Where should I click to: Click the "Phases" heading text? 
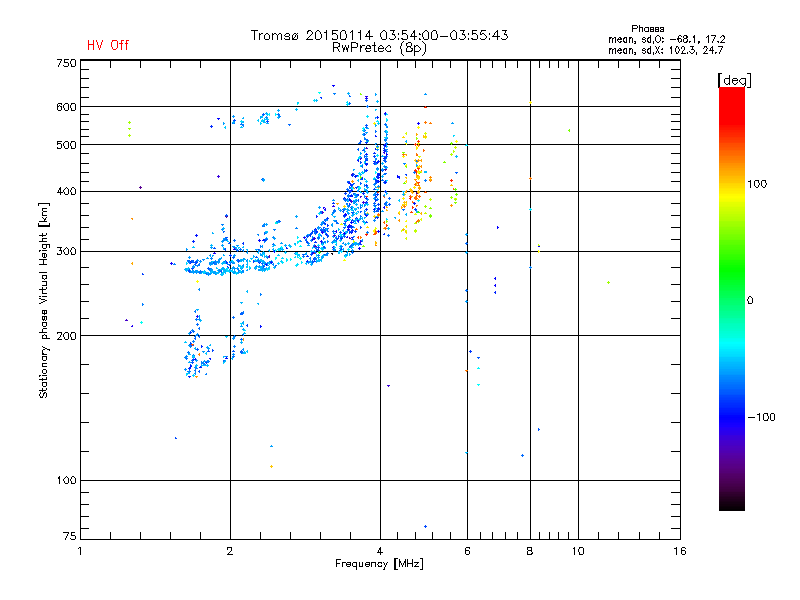pyautogui.click(x=647, y=29)
